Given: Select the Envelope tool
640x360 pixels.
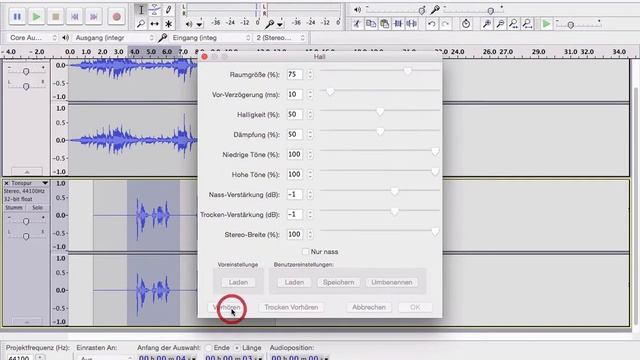Looking at the screenshot, I should tap(154, 10).
